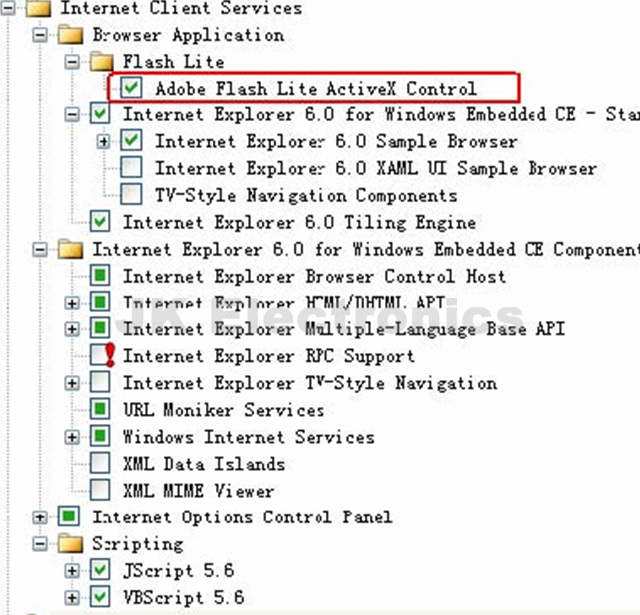This screenshot has width=640, height=615.
Task: Expand Internet Explorer 6.0 Sample Browser node
Action: click(103, 141)
